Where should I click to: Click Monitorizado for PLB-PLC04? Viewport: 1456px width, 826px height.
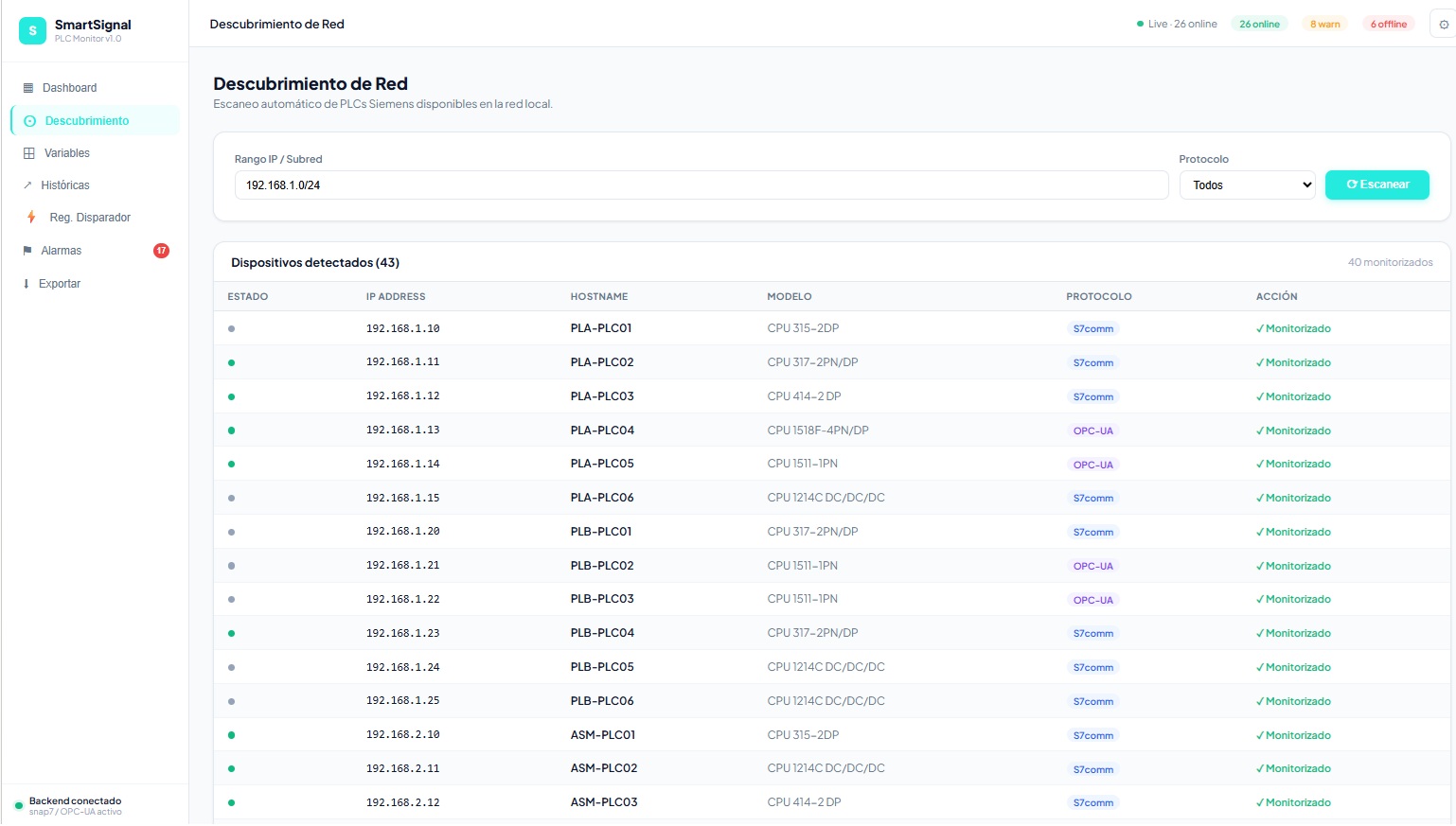coord(1293,634)
